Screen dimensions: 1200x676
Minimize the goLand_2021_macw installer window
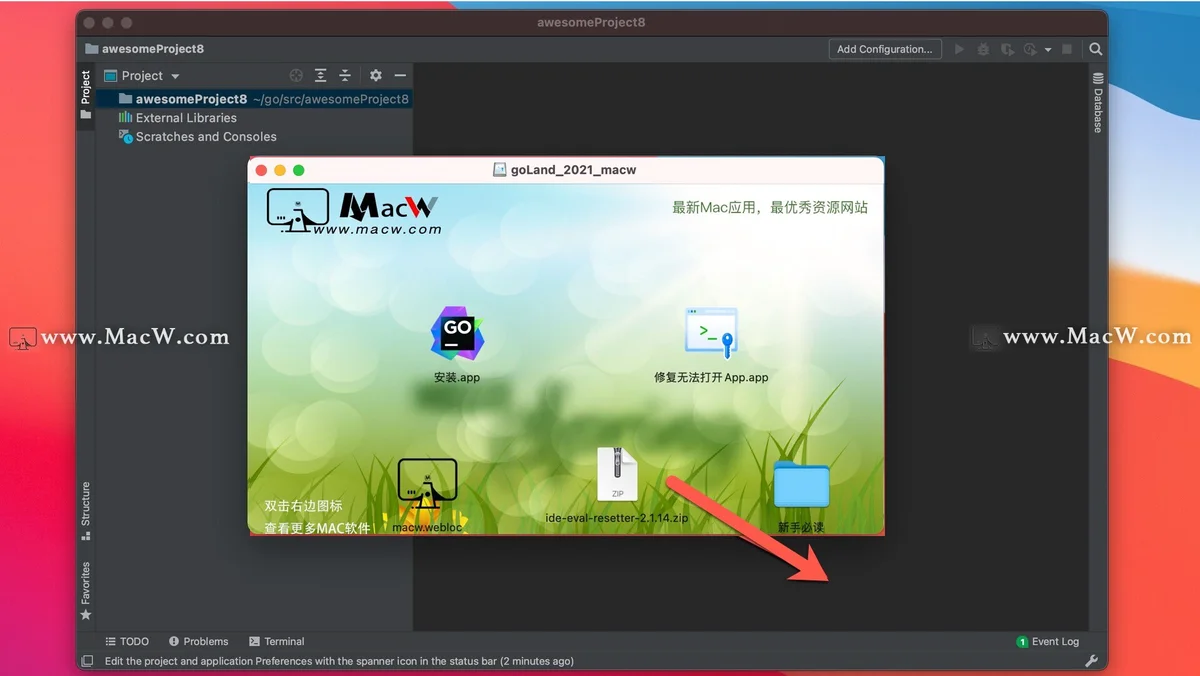click(280, 170)
